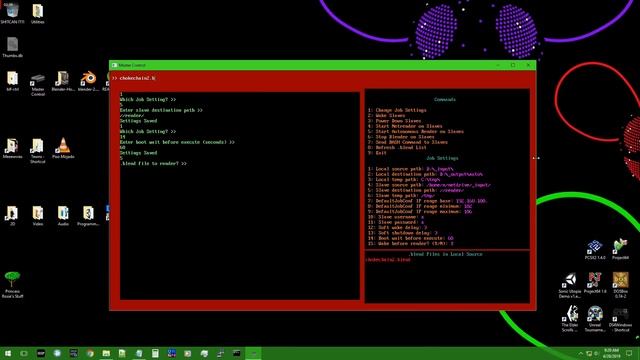Launch The Elder Scrolls shortcut

570,319
